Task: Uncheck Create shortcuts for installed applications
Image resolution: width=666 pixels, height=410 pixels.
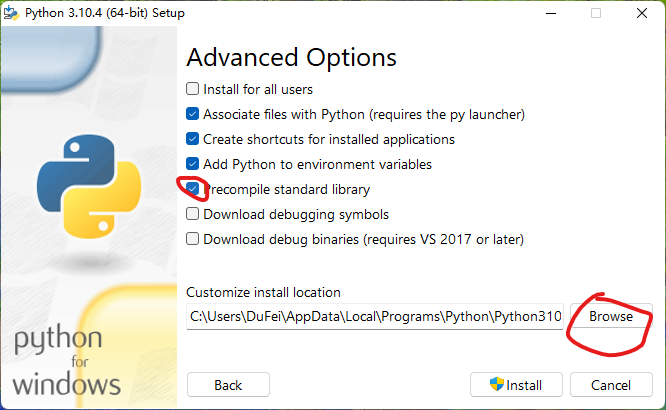Action: [192, 139]
